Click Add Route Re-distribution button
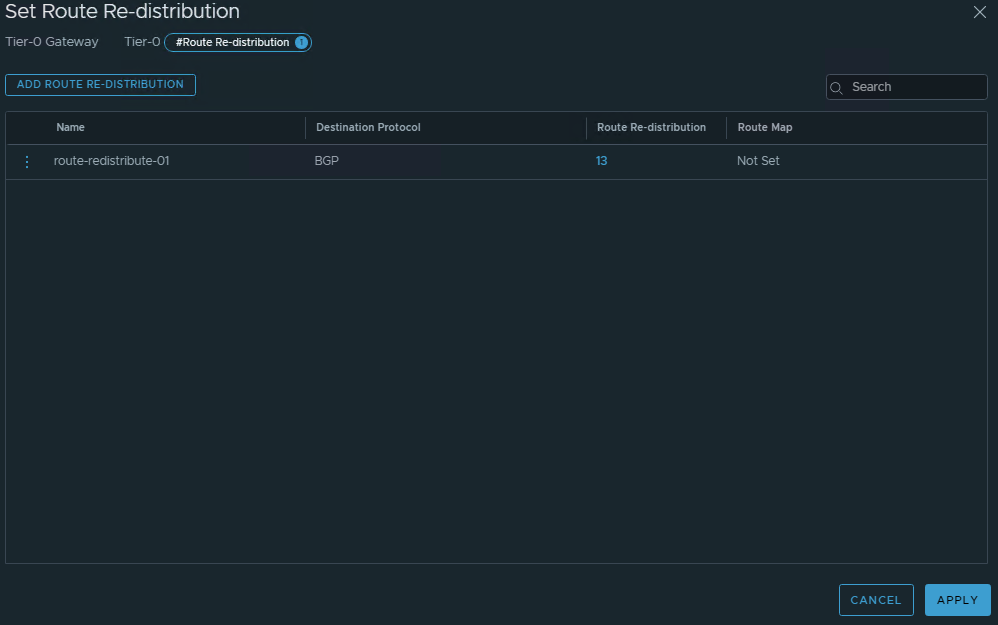998x625 pixels. (100, 85)
